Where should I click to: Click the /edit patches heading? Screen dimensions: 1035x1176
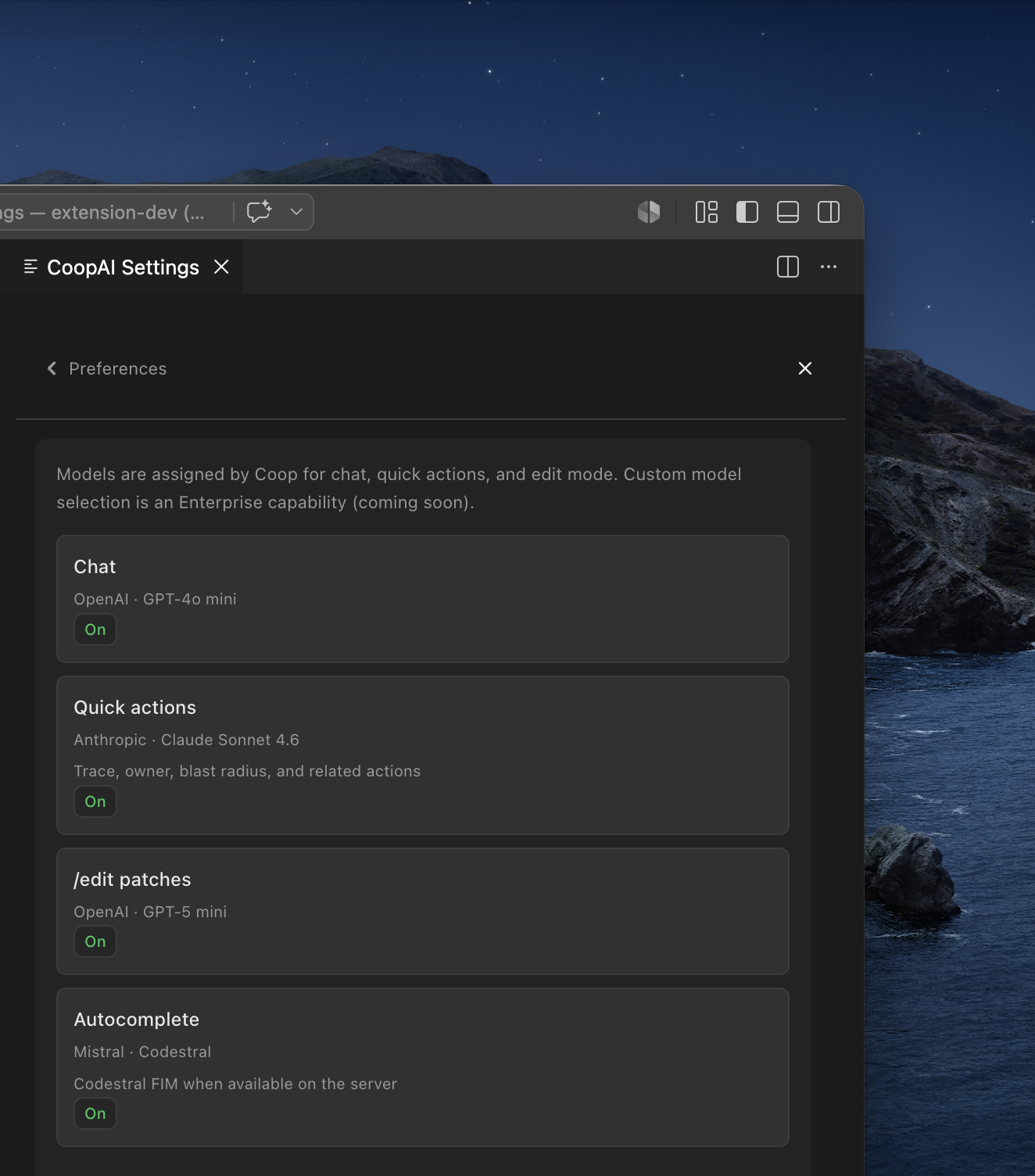pos(132,880)
